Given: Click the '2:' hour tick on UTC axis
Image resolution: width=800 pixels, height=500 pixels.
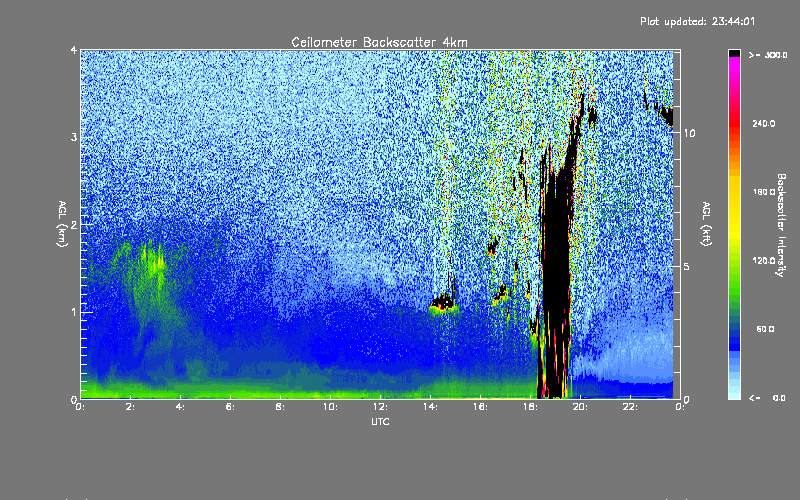Looking at the screenshot, I should tap(131, 407).
